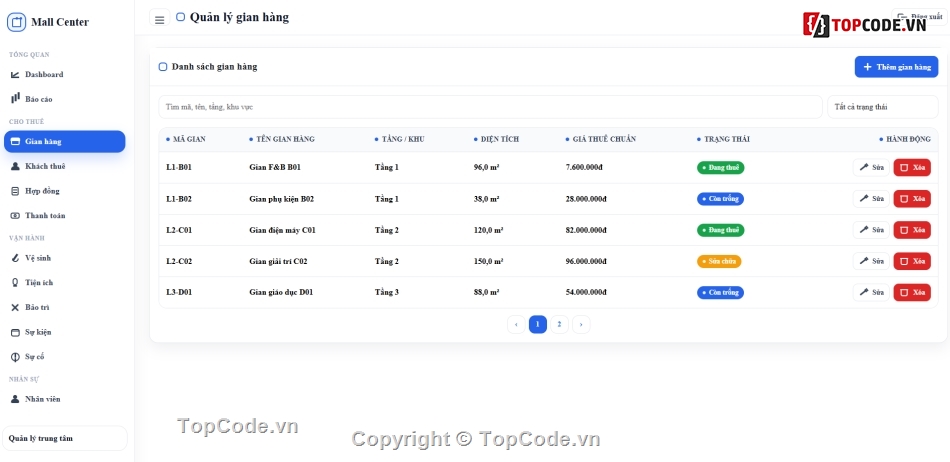Open Nhân viên in the sidebar
950x462 pixels.
click(64, 400)
